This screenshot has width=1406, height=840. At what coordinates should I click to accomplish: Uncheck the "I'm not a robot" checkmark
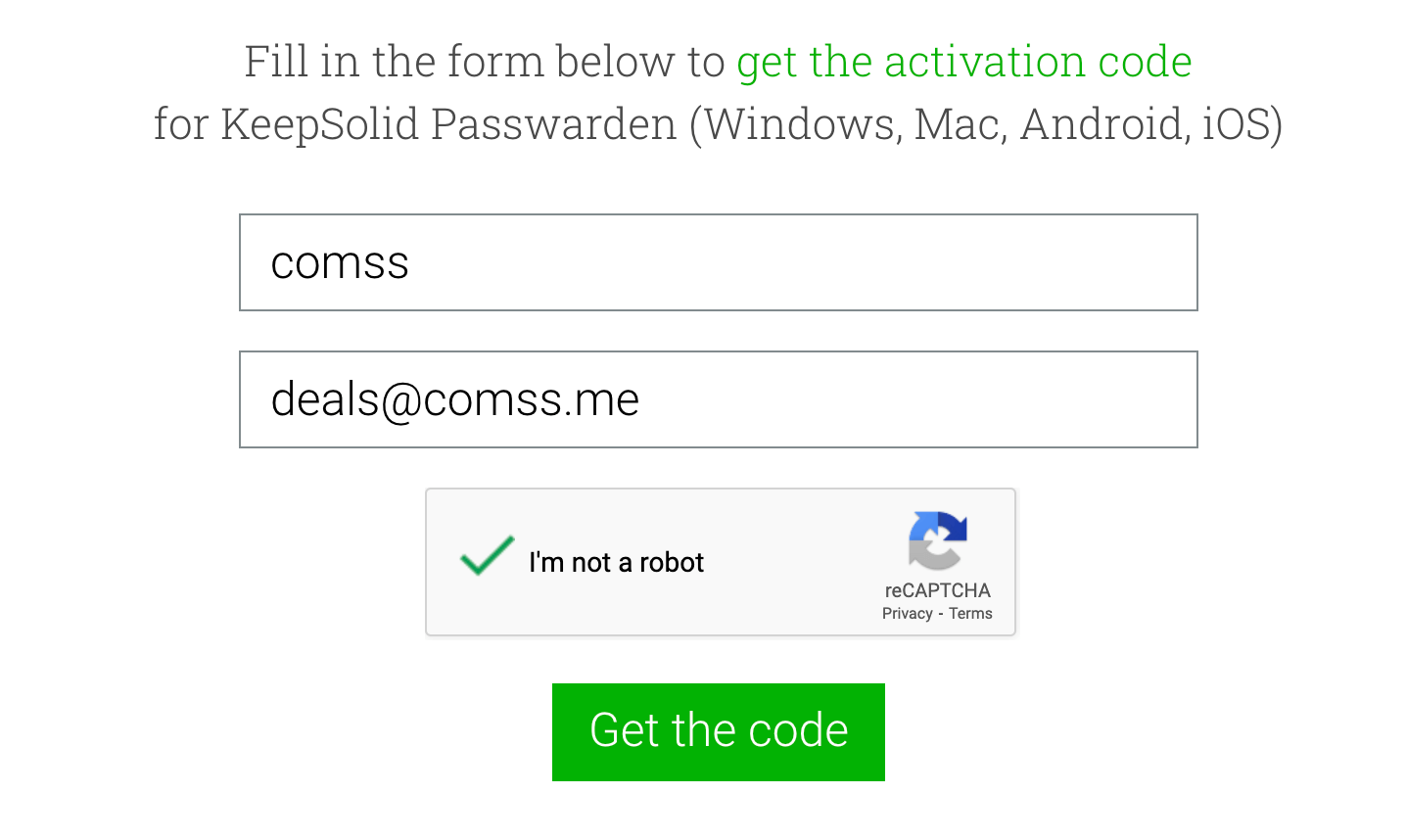point(487,556)
